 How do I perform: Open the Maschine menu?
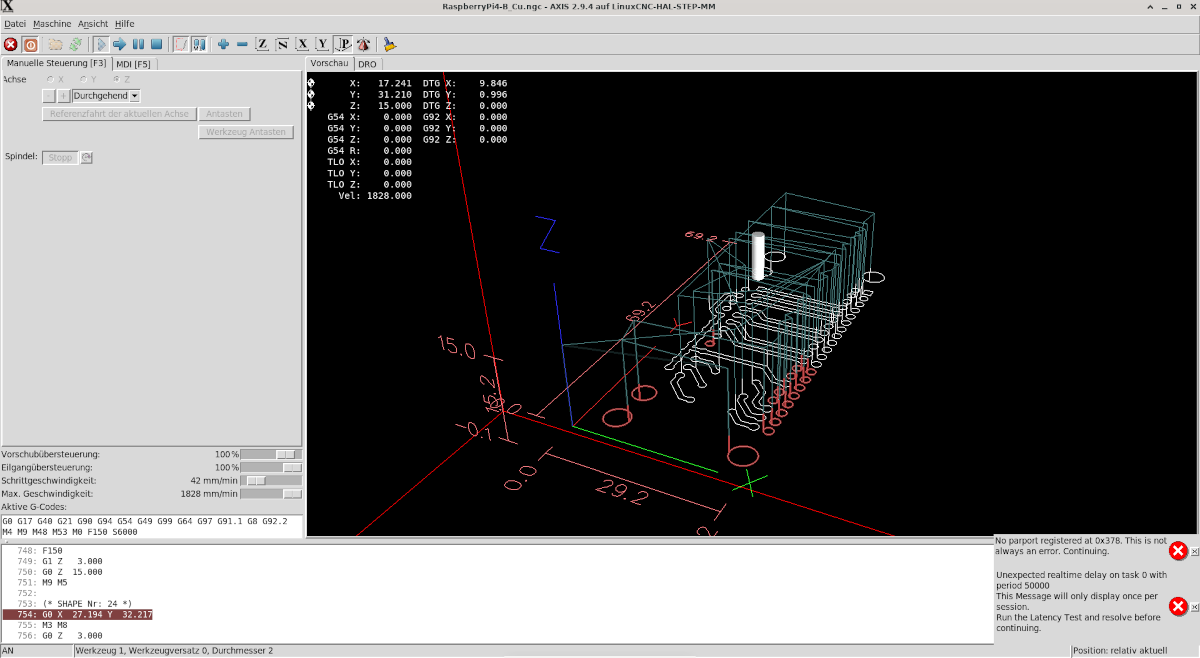pos(51,23)
